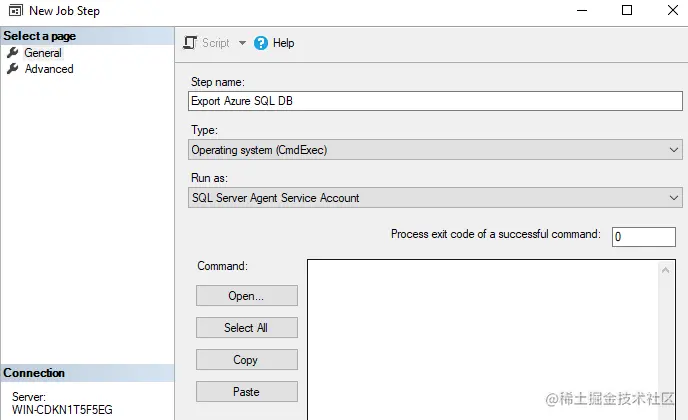Select the General page
Viewport: 688px width, 420px height.
tap(43, 53)
